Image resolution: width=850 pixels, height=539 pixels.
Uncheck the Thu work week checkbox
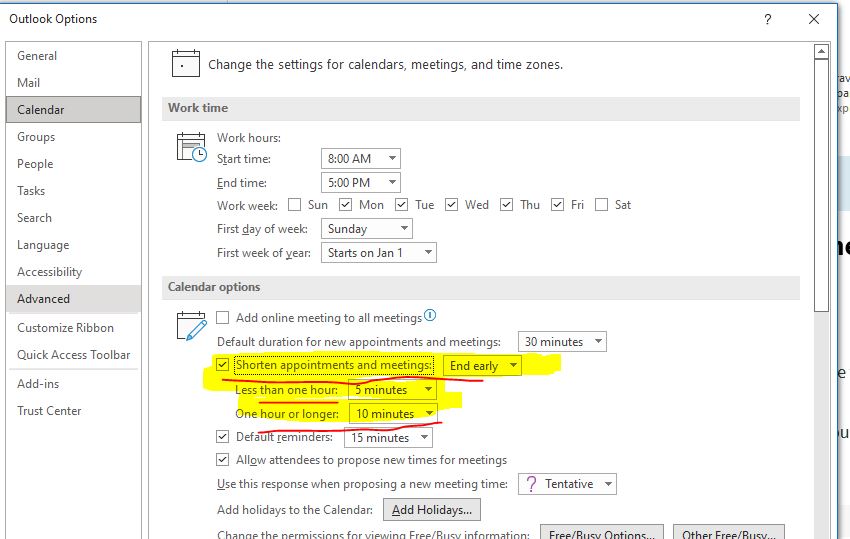(506, 204)
